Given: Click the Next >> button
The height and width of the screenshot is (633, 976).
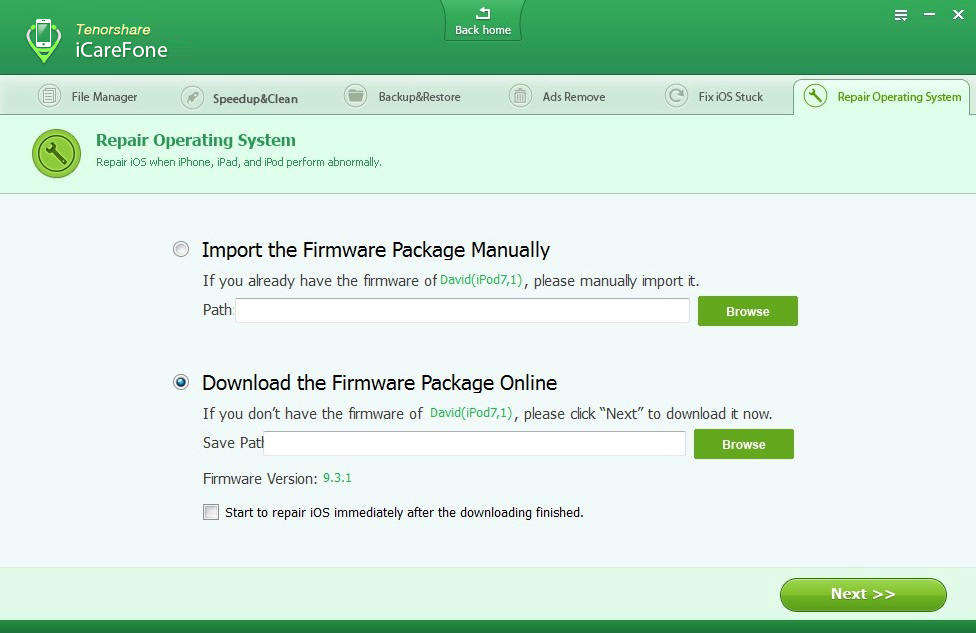Looking at the screenshot, I should point(863,594).
